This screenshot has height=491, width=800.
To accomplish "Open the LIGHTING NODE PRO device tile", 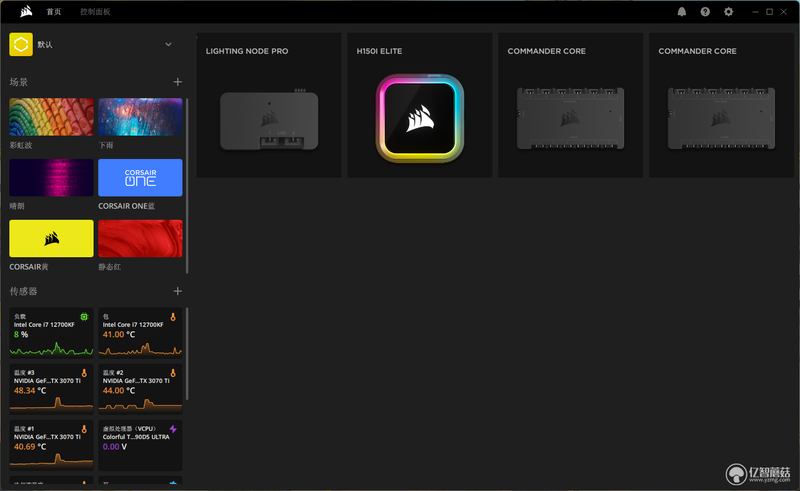I will click(x=269, y=105).
